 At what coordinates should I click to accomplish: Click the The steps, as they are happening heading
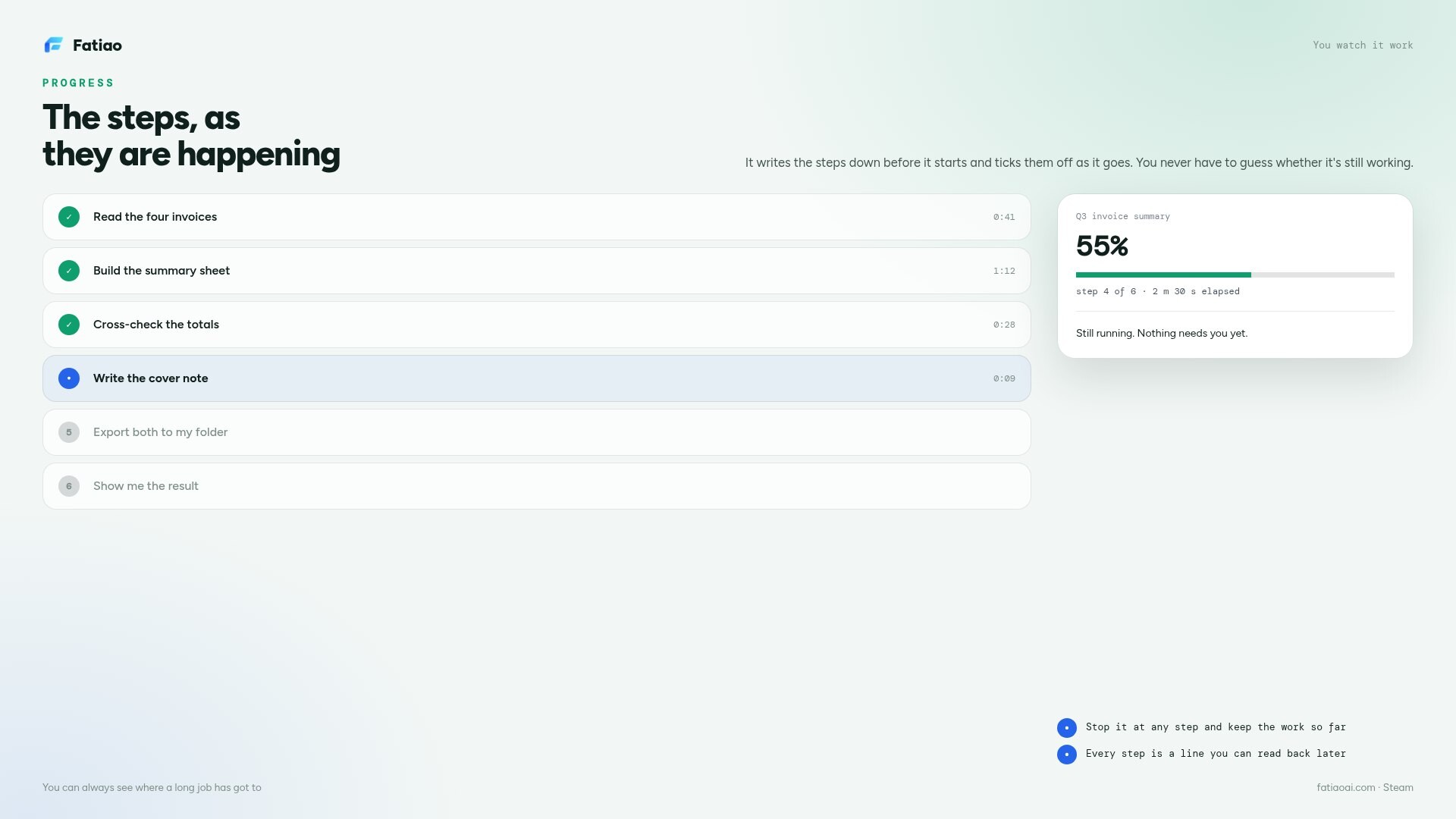pyautogui.click(x=191, y=136)
